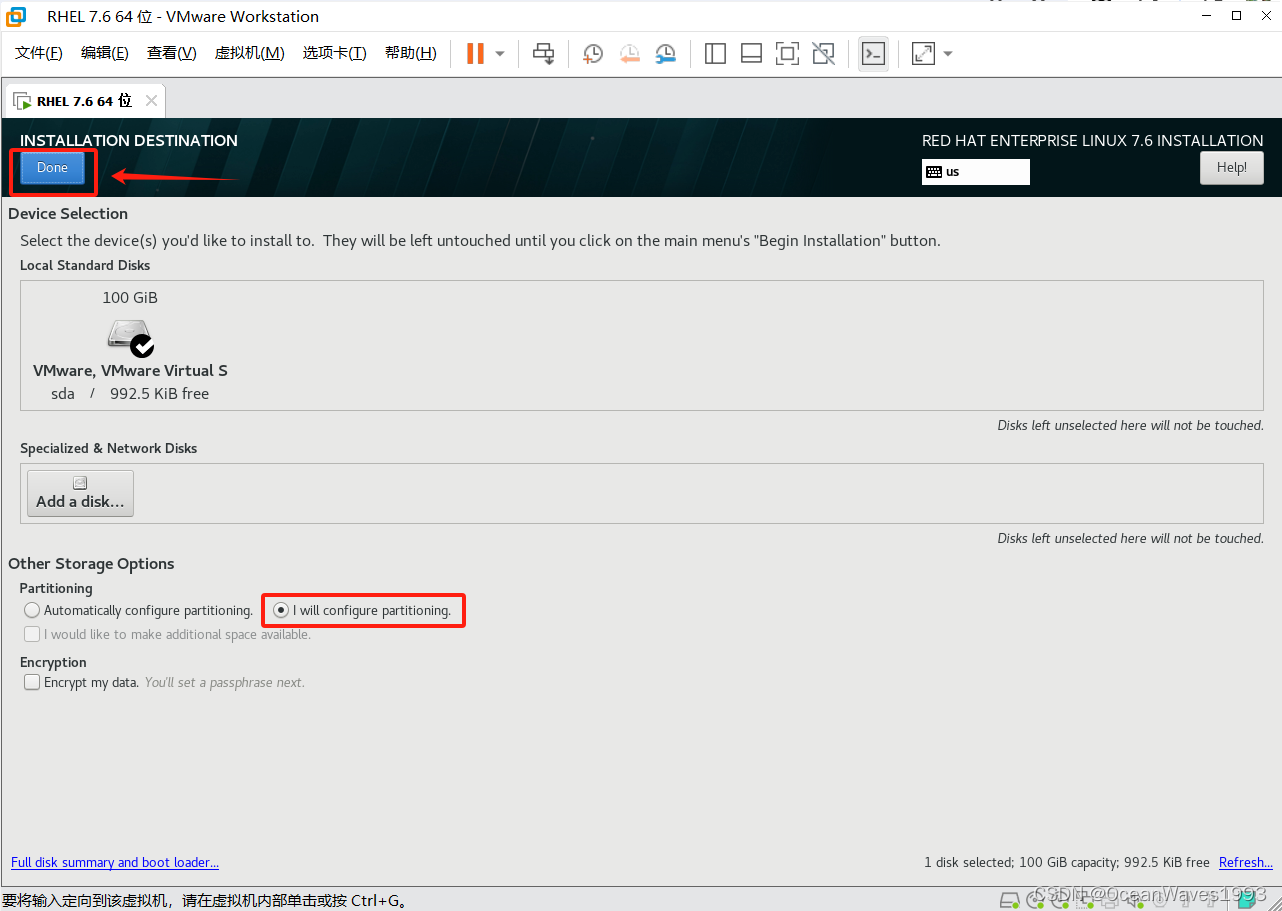This screenshot has width=1282, height=911.
Task: Pause the virtual machine with the orange pause icon
Action: point(475,53)
